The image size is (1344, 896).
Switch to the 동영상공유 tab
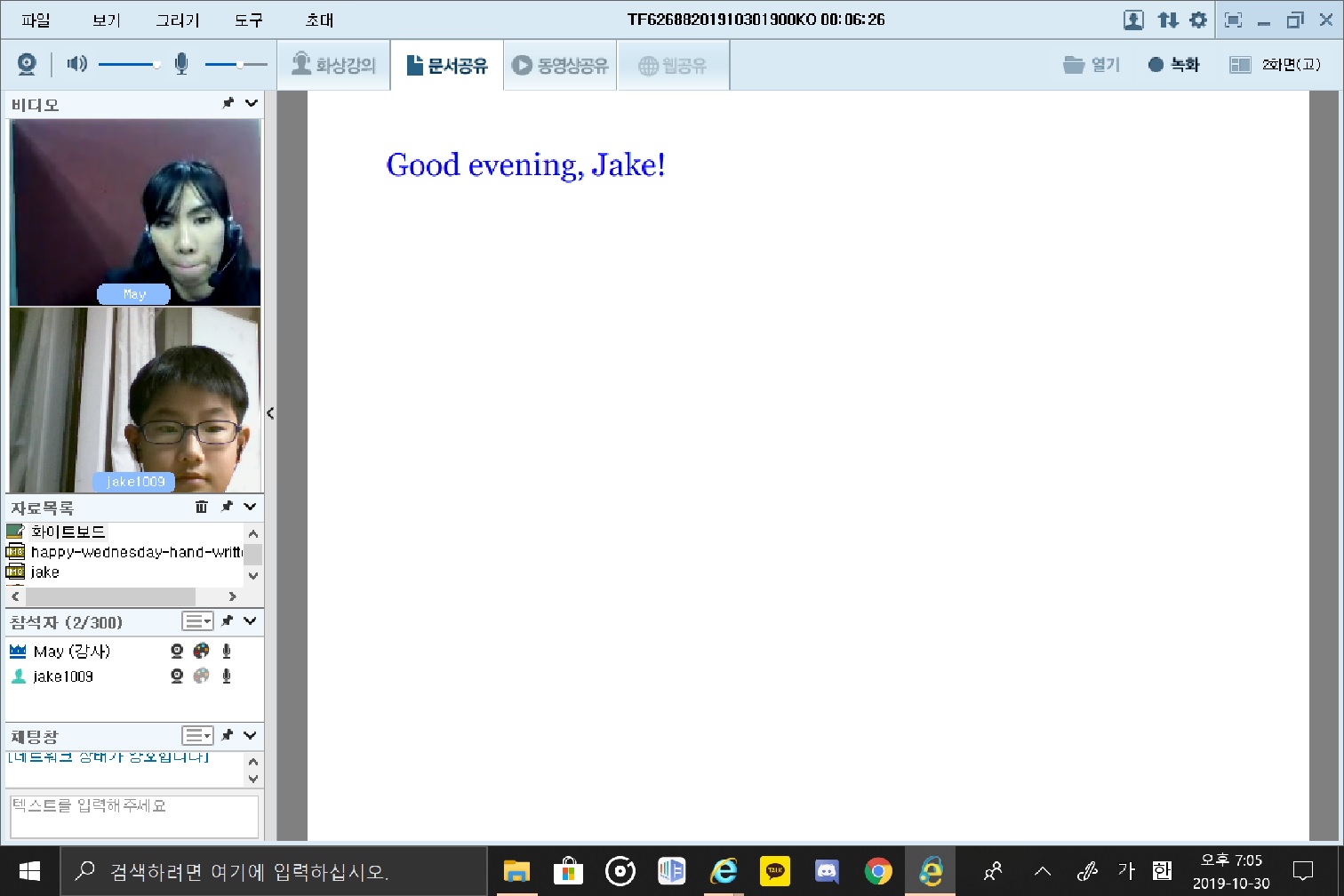point(561,65)
